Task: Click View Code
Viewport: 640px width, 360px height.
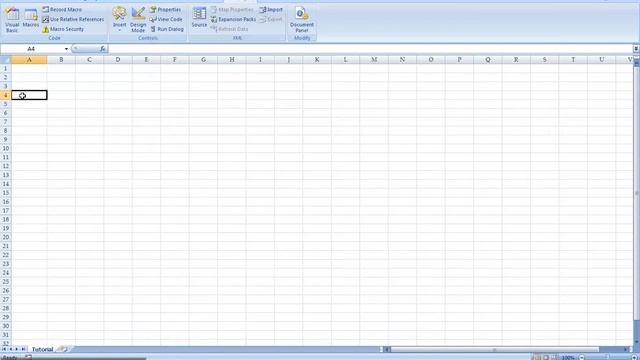Action: pyautogui.click(x=166, y=19)
